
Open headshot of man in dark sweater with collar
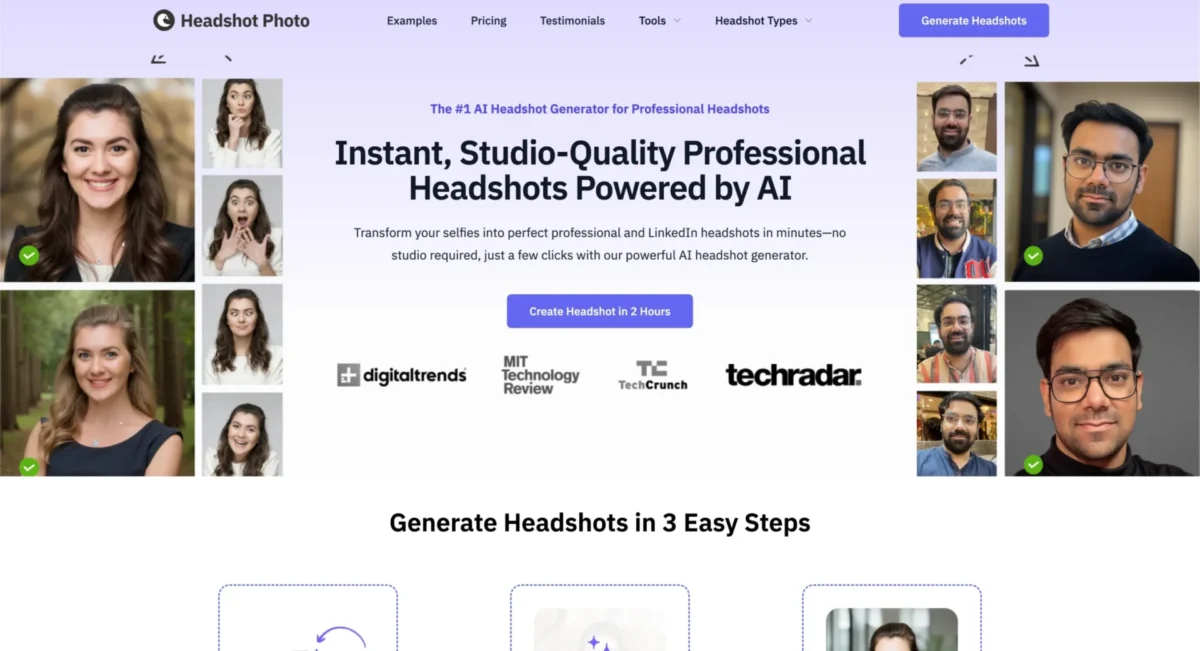coord(1102,181)
